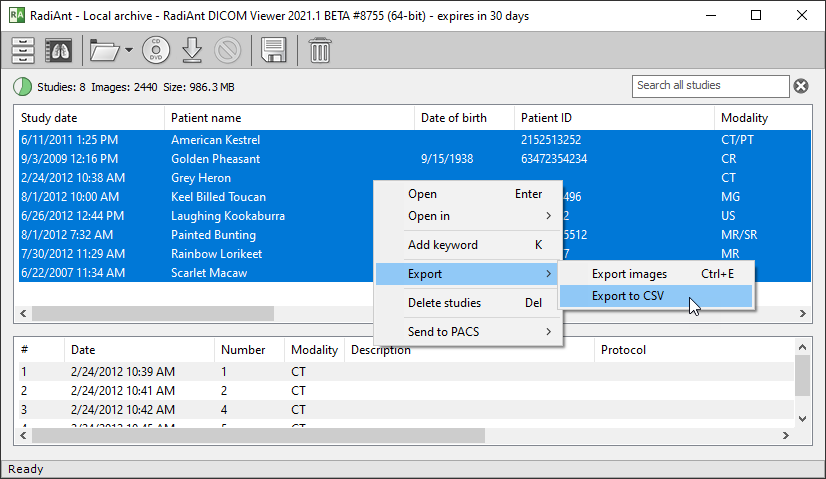Image resolution: width=826 pixels, height=479 pixels.
Task: Click studies list right scroll arrow
Action: tap(802, 314)
